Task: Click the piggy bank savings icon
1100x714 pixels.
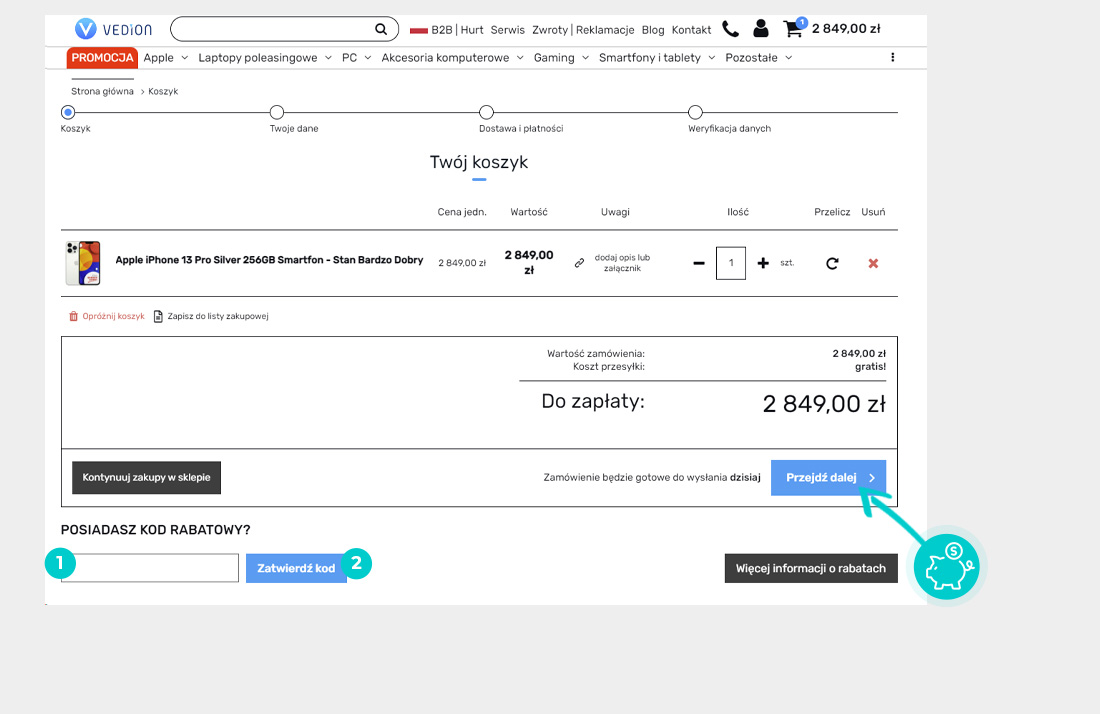Action: (x=946, y=566)
